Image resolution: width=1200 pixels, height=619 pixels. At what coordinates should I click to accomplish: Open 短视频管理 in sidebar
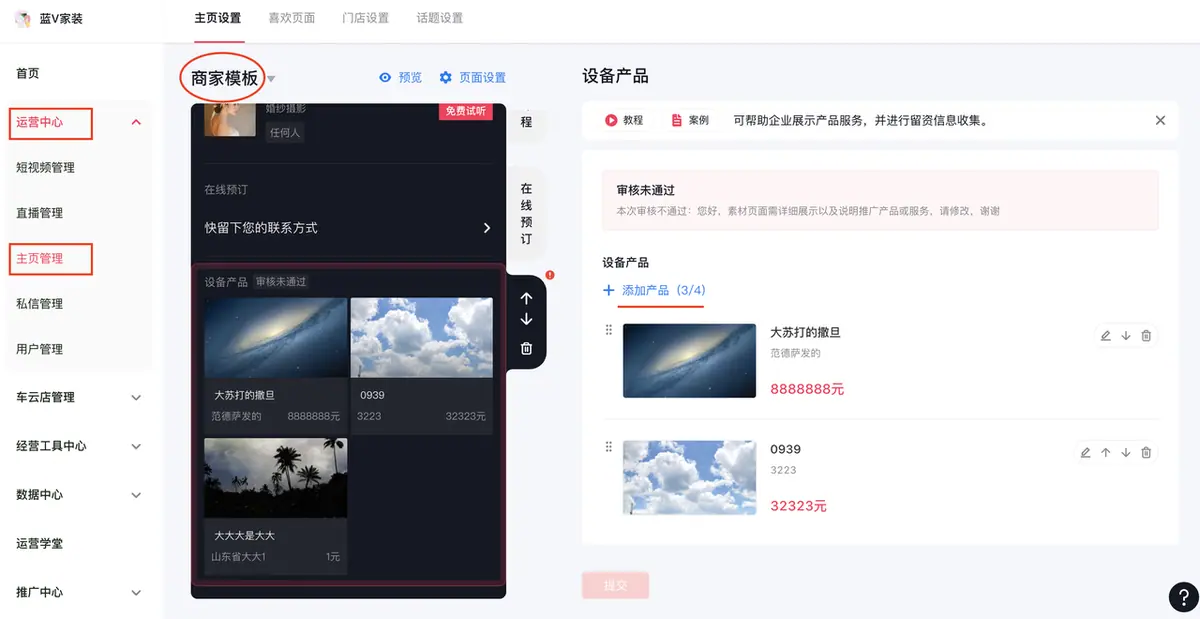(46, 168)
